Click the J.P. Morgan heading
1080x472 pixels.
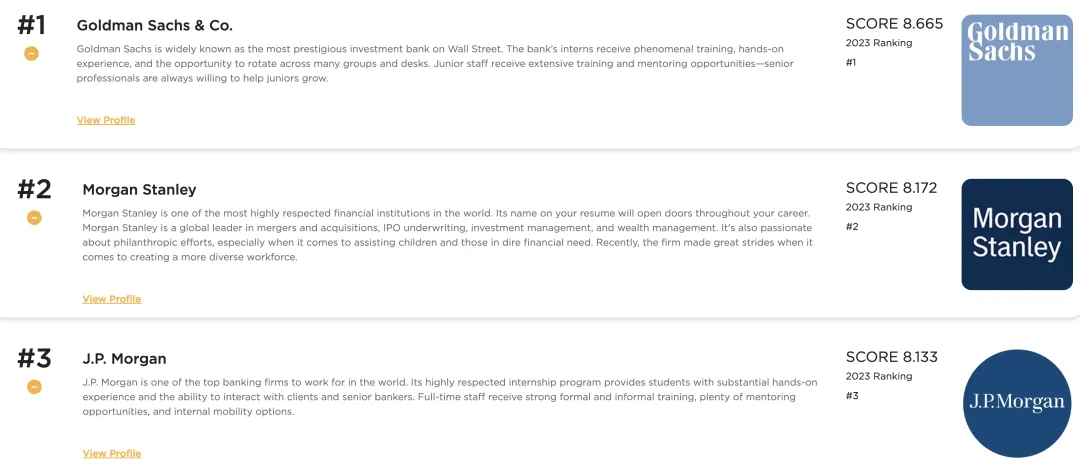pos(124,359)
